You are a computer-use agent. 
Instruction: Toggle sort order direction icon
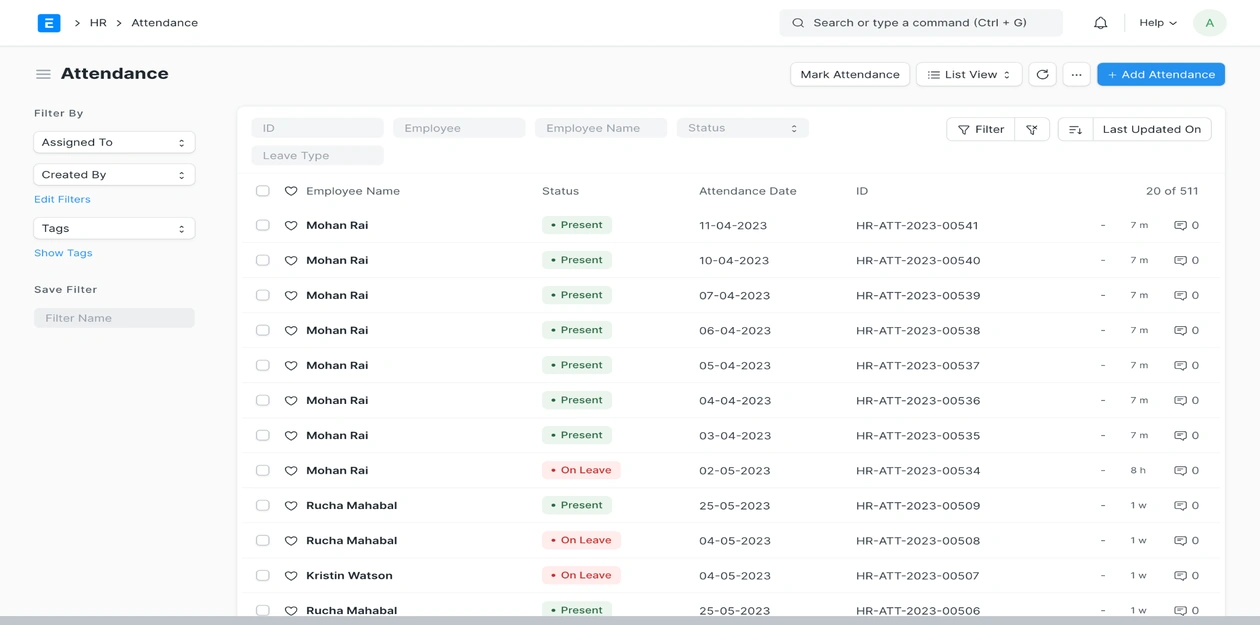(x=1075, y=129)
